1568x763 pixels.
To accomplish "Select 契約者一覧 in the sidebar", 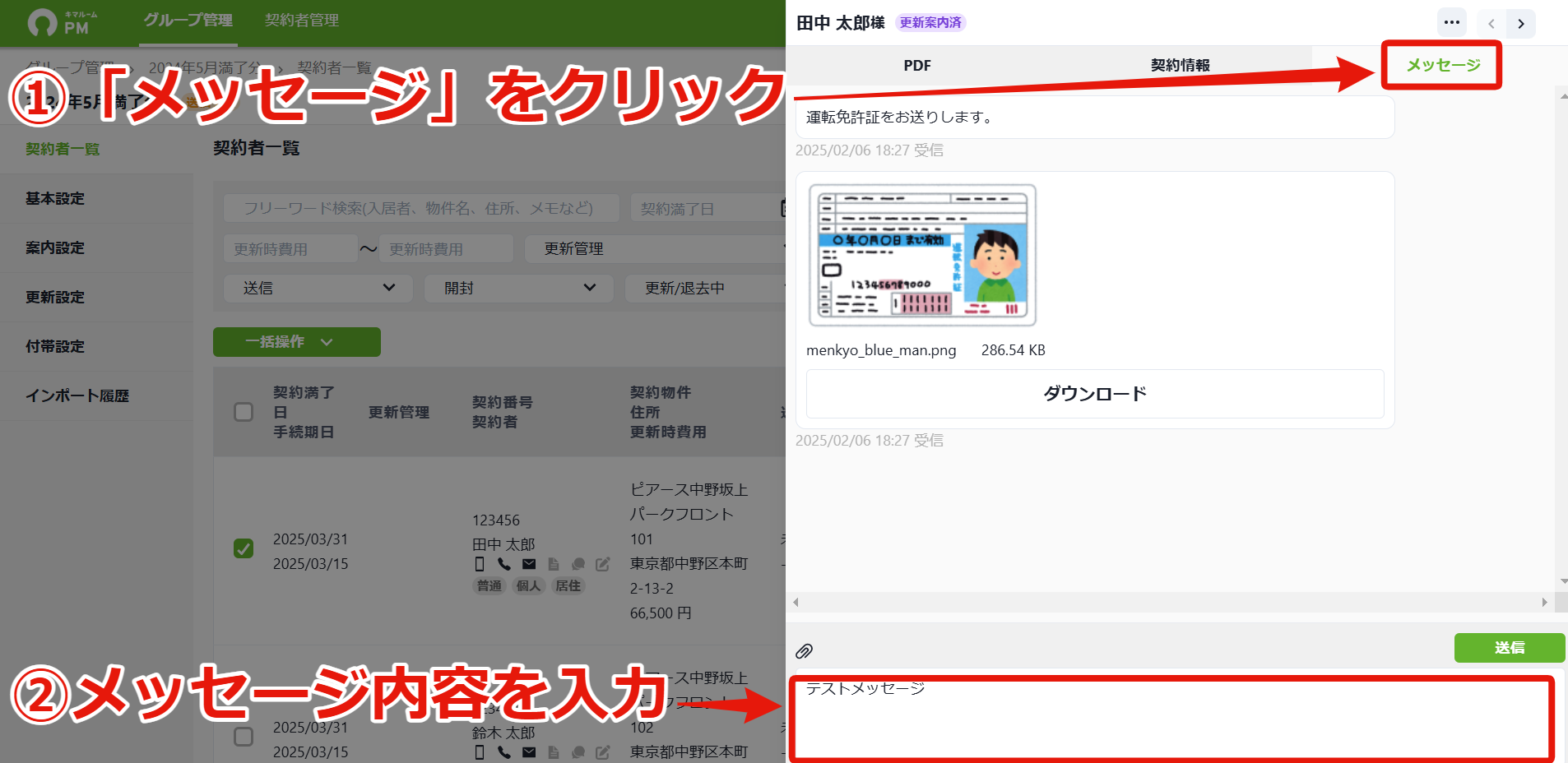I will (x=96, y=150).
